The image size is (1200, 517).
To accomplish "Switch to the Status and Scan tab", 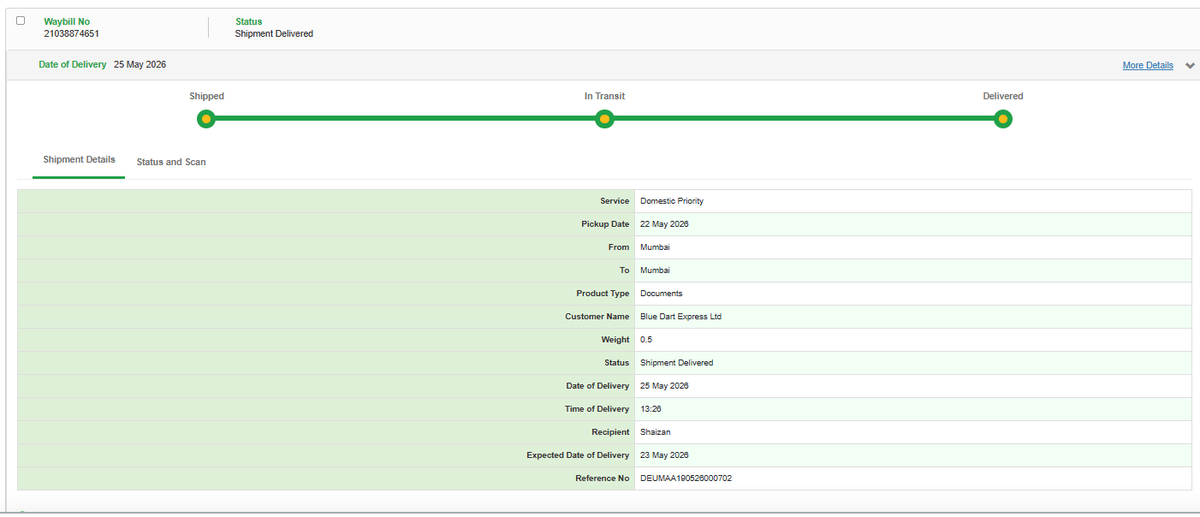I will pos(171,162).
